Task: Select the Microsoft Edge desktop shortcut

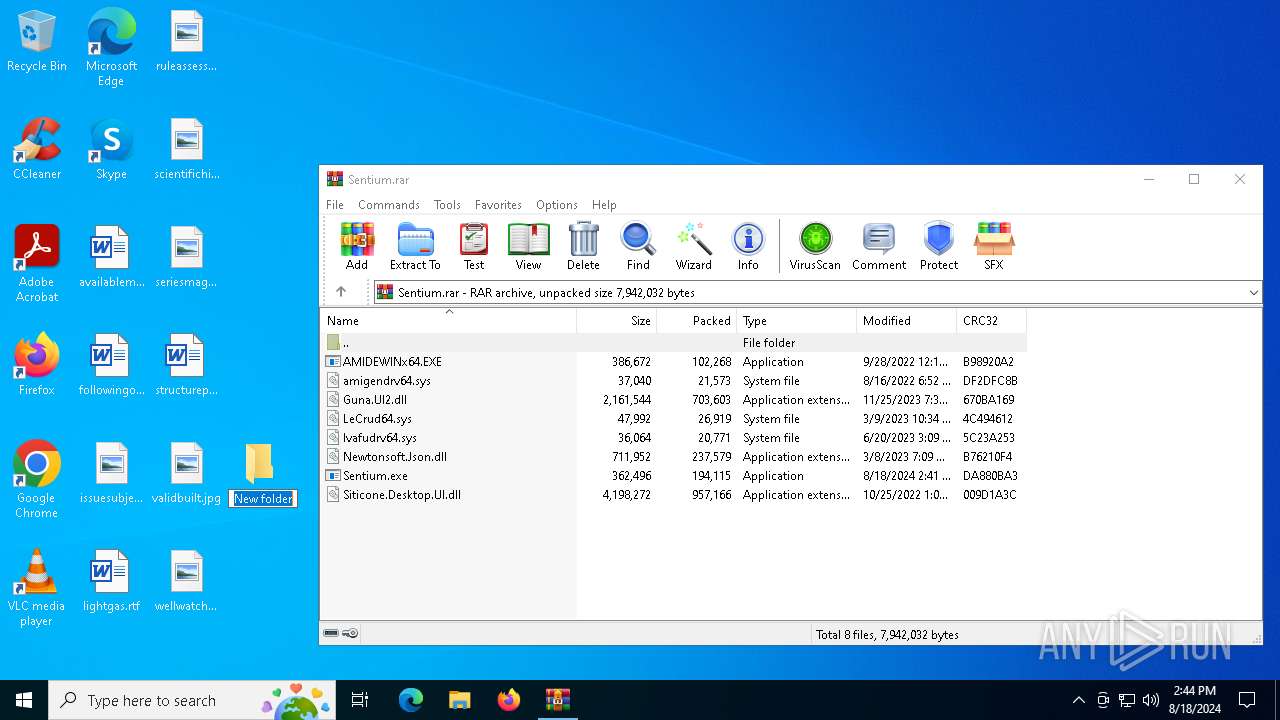Action: [111, 47]
